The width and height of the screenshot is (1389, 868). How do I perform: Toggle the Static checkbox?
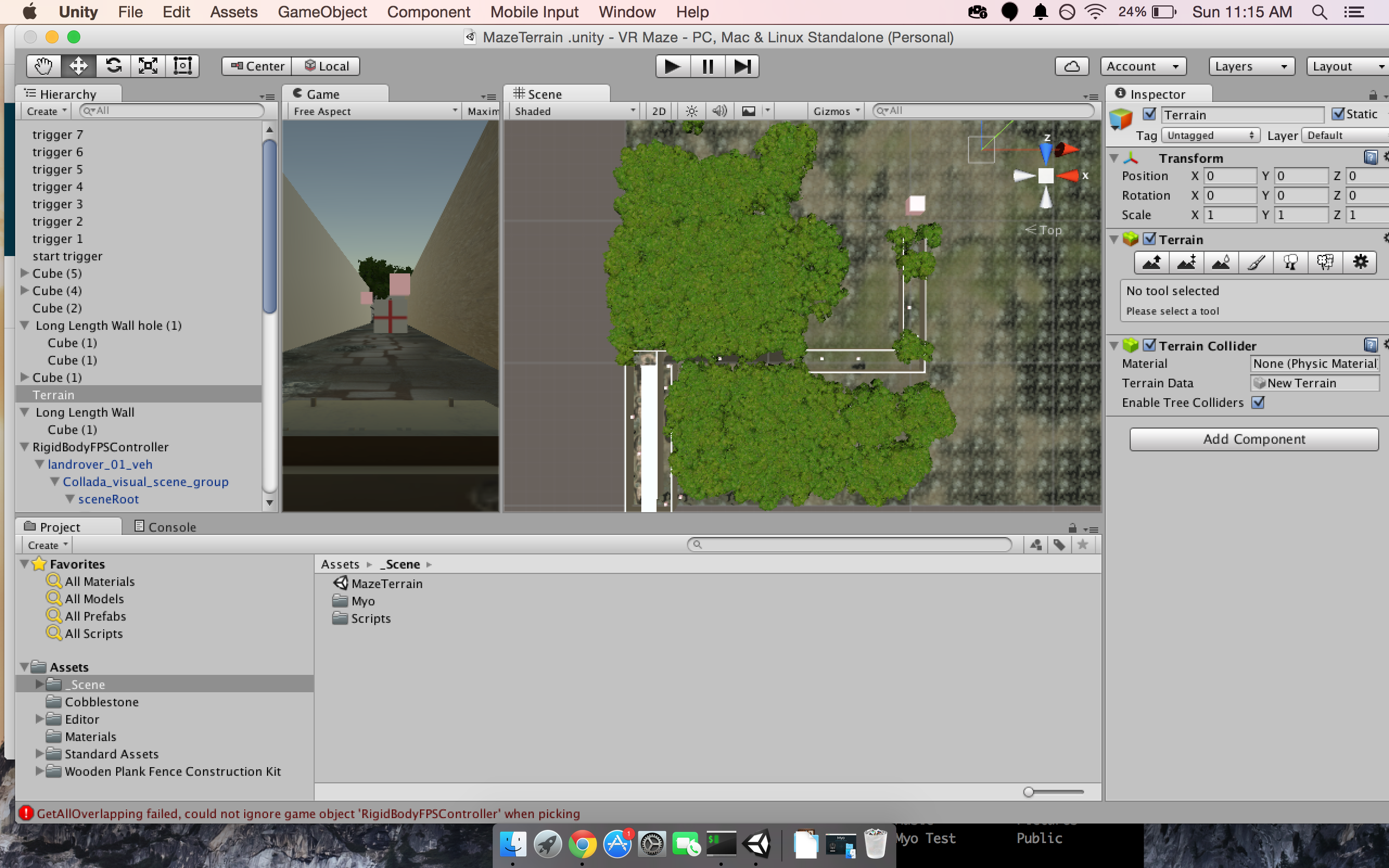pos(1338,114)
